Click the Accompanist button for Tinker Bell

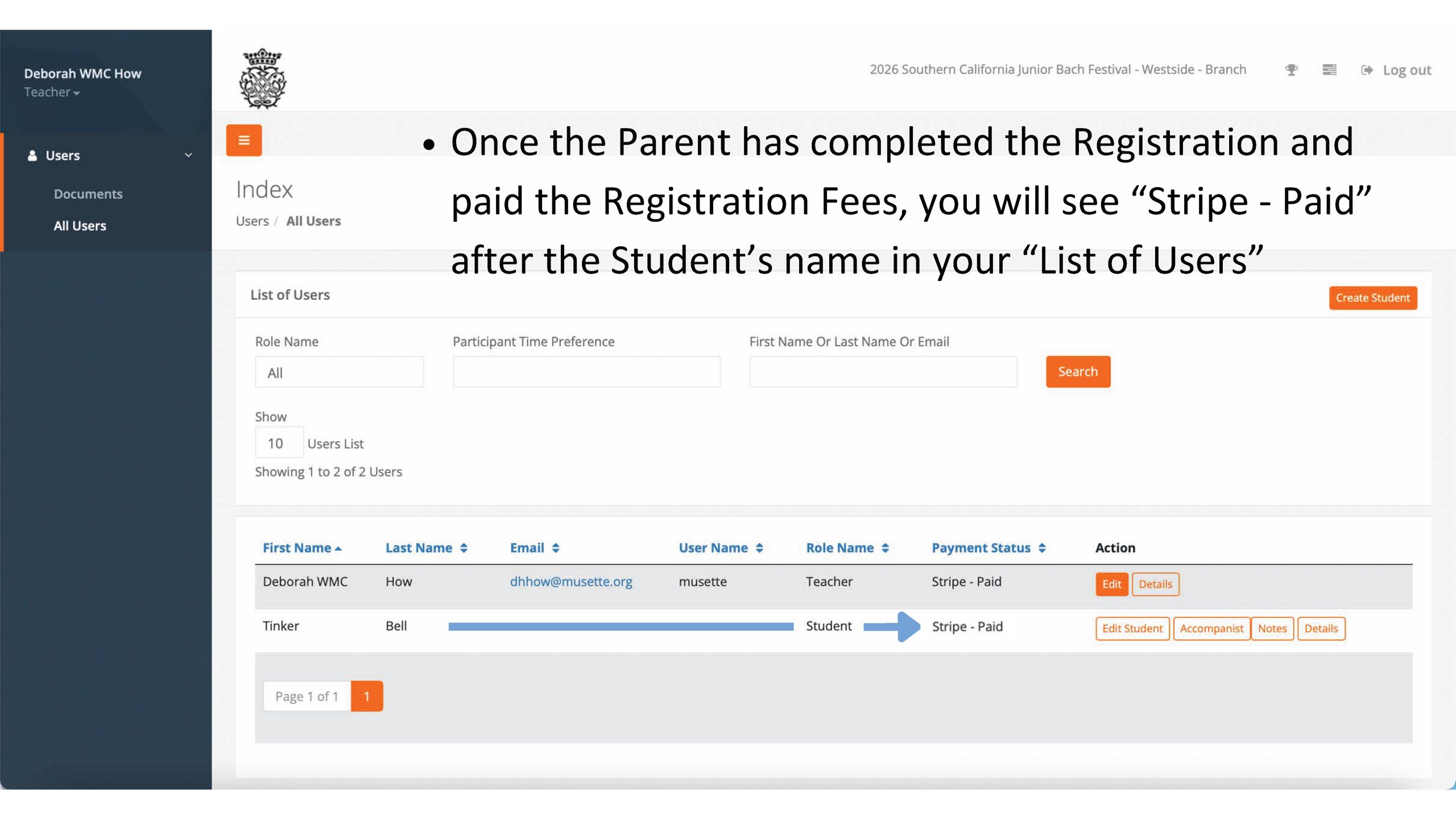pyautogui.click(x=1211, y=628)
